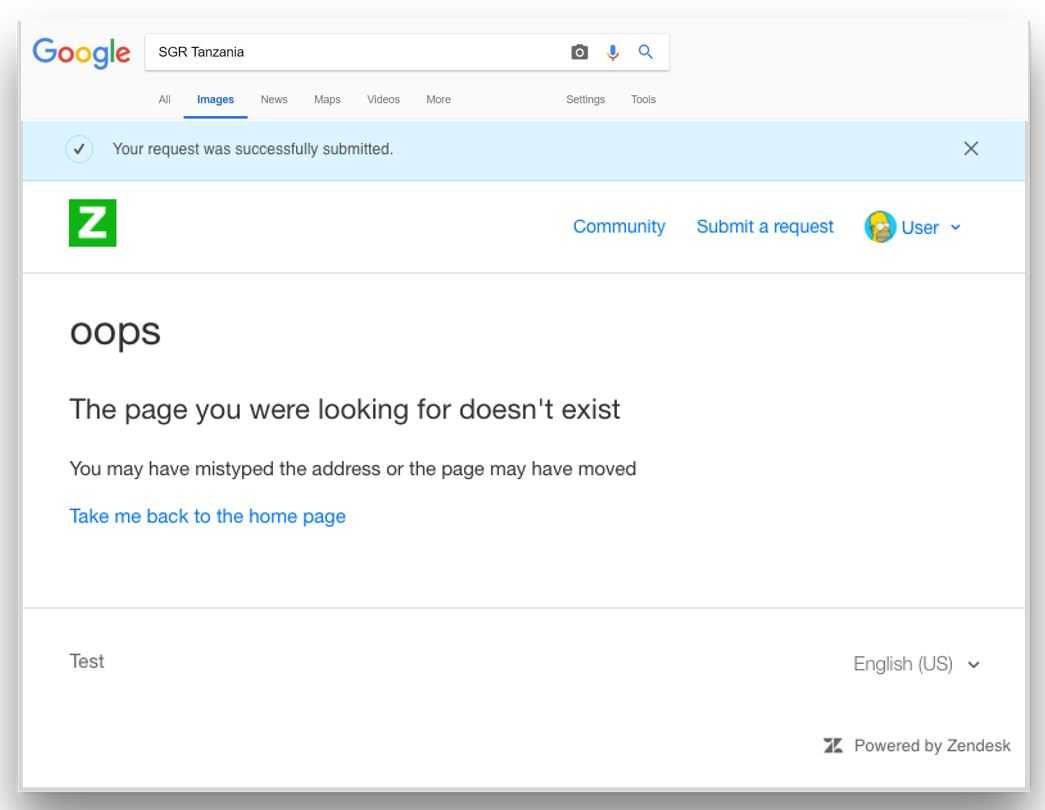Start voice search with microphone icon
The width and height of the screenshot is (1045, 810).
point(612,52)
